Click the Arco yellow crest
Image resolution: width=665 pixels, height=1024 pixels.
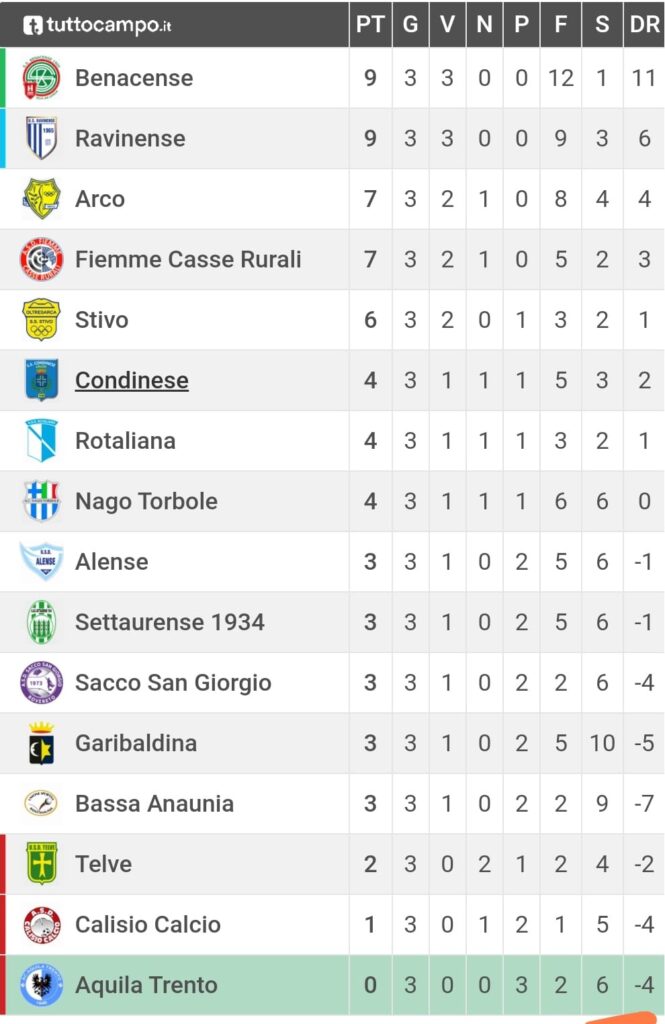coord(41,199)
